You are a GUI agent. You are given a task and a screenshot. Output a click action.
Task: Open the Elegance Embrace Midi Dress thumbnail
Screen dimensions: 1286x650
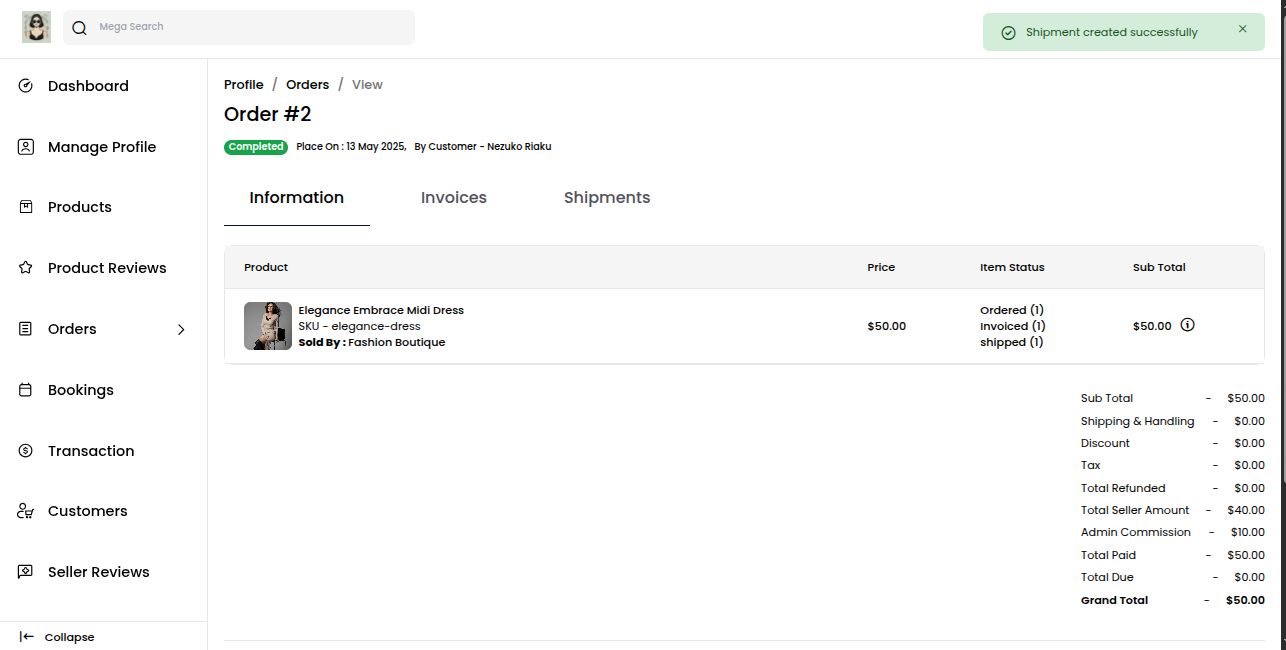(x=267, y=325)
